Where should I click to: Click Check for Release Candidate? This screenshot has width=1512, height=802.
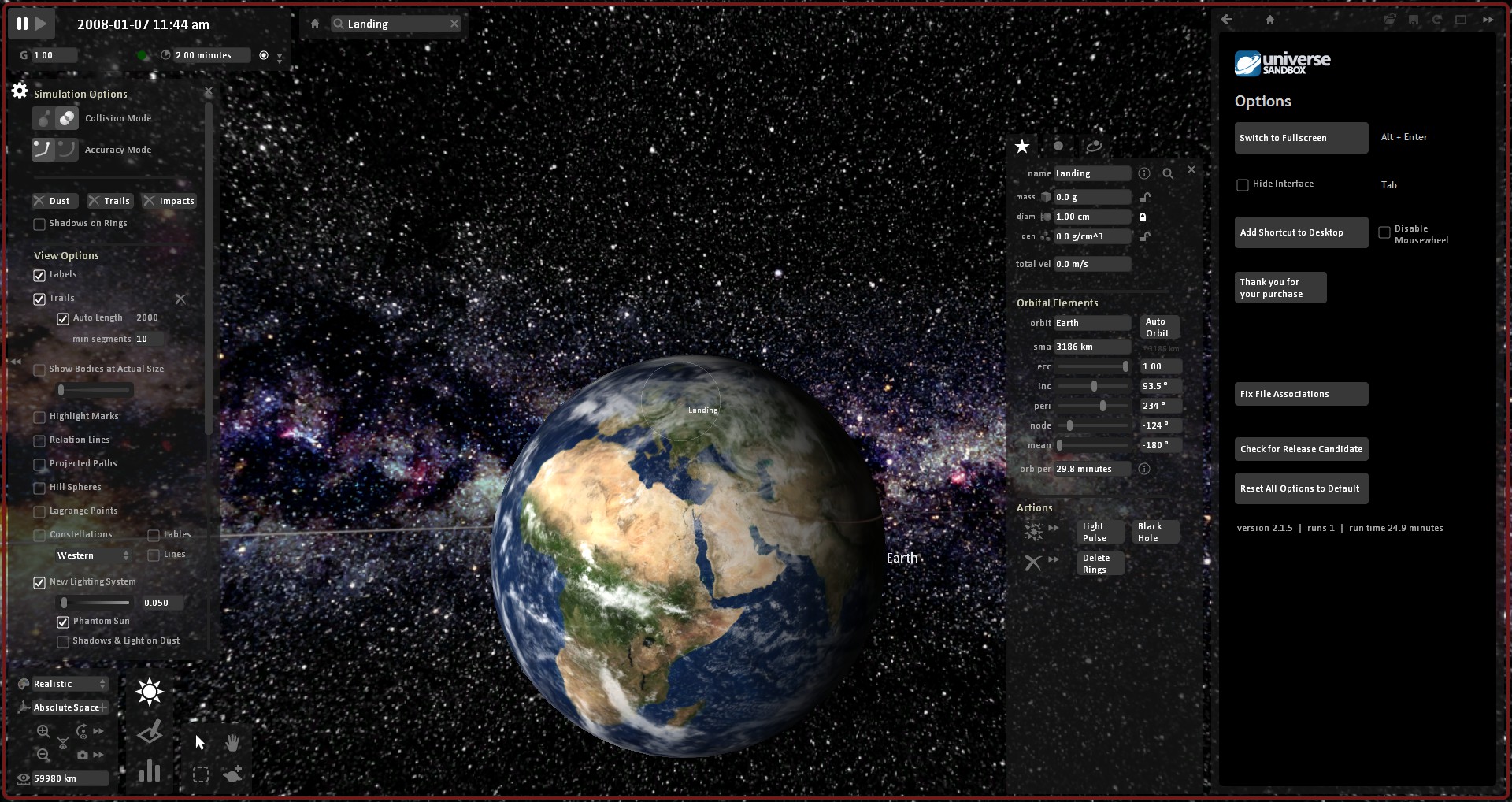1301,449
